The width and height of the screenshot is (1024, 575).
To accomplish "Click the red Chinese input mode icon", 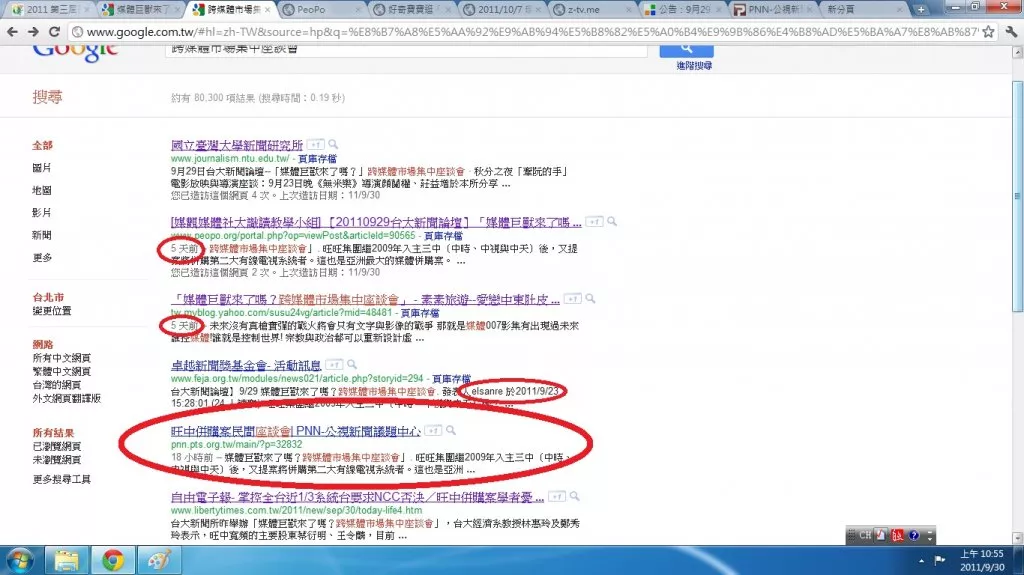I will pos(898,535).
